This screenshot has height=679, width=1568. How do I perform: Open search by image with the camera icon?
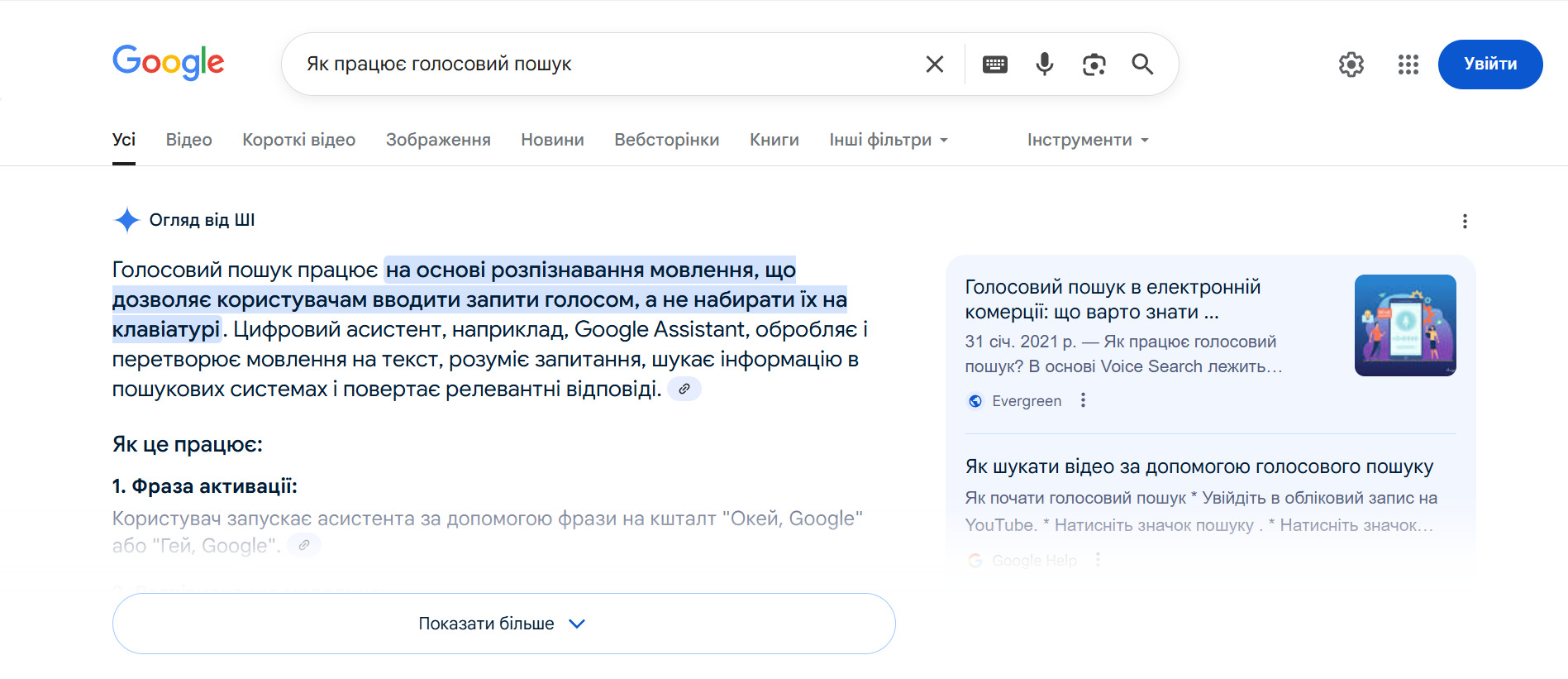(1094, 64)
